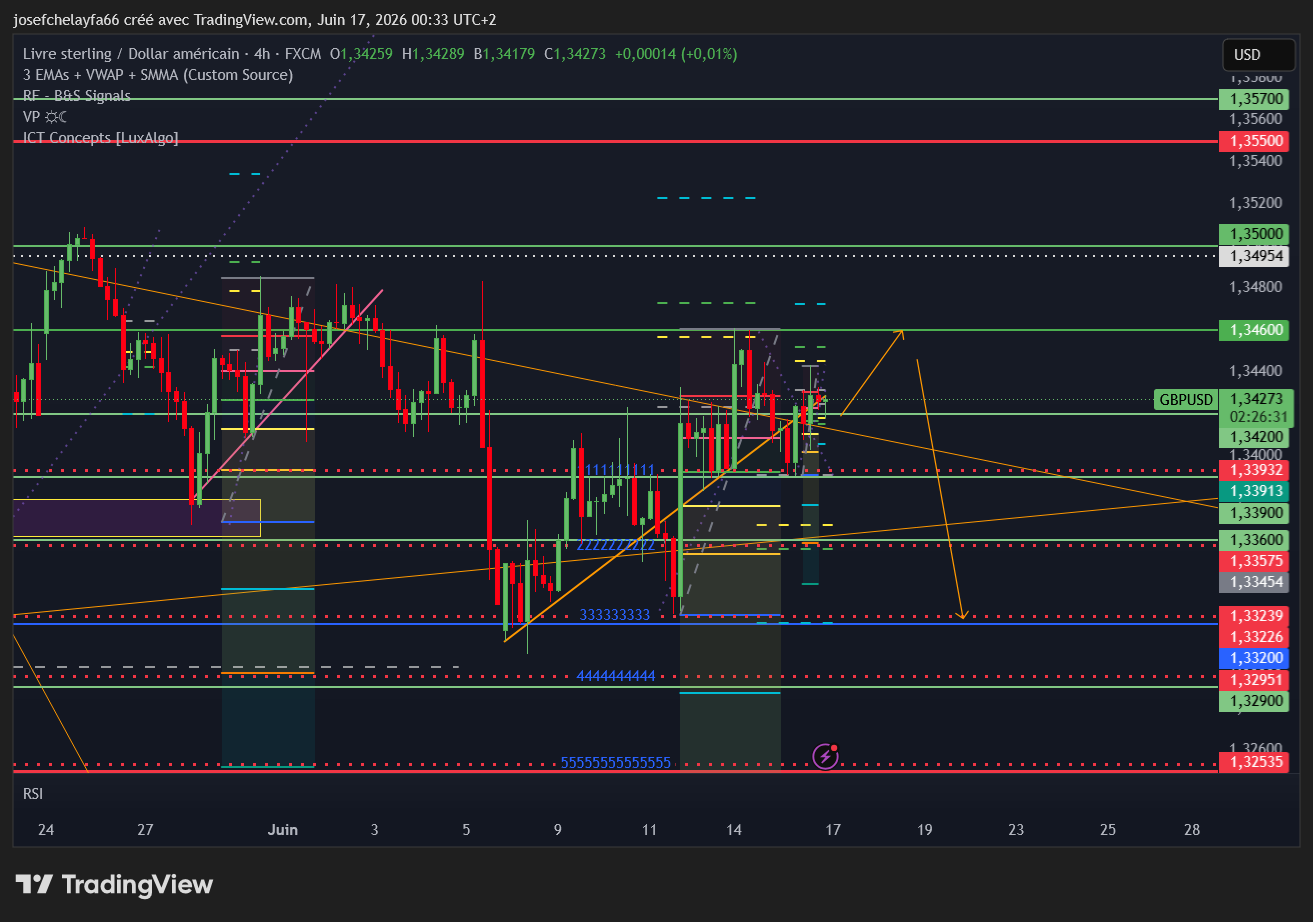Click the 'Juin' date label on time axis

pos(283,829)
